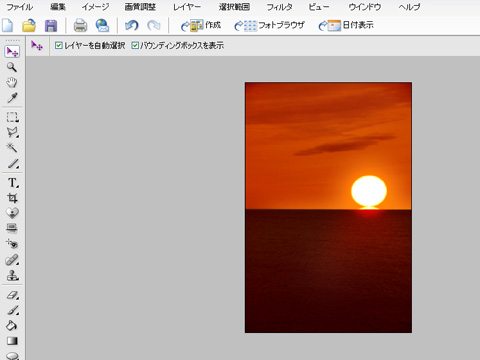Screen dimensions: 480x360
Task: Click the Save floppy disk icon
Action: pos(51,26)
